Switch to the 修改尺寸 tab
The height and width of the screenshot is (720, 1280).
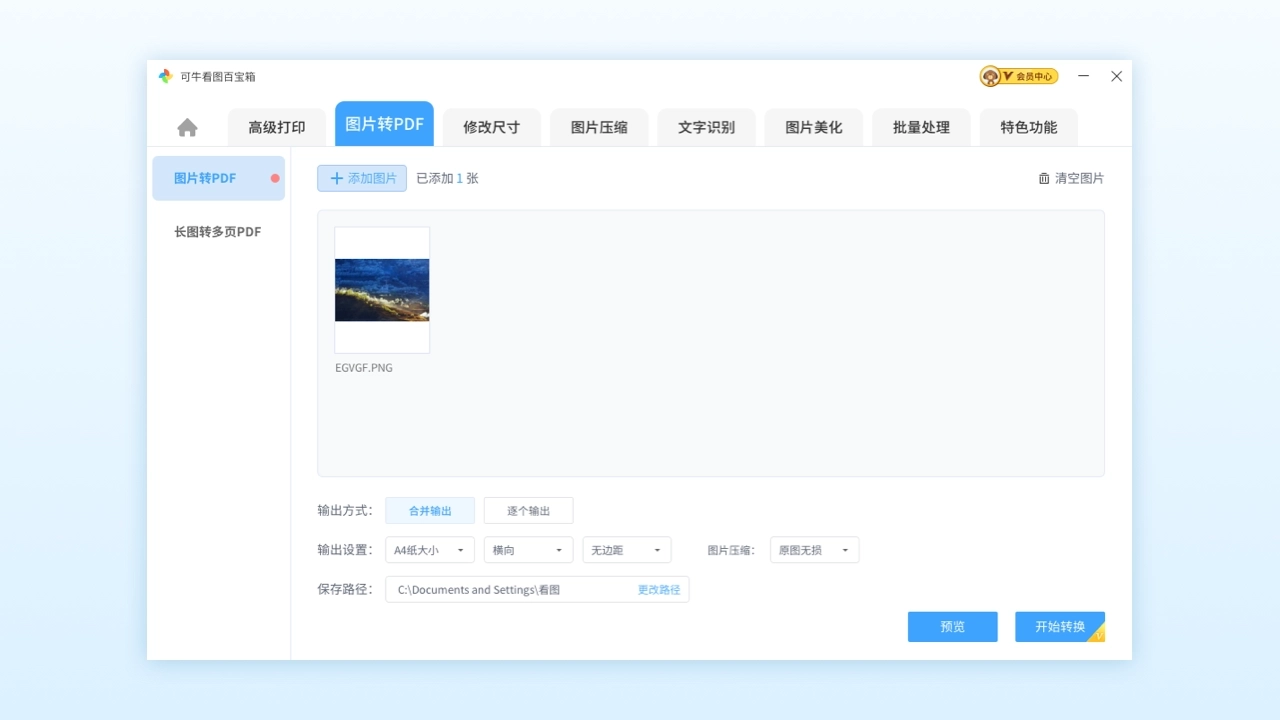491,127
